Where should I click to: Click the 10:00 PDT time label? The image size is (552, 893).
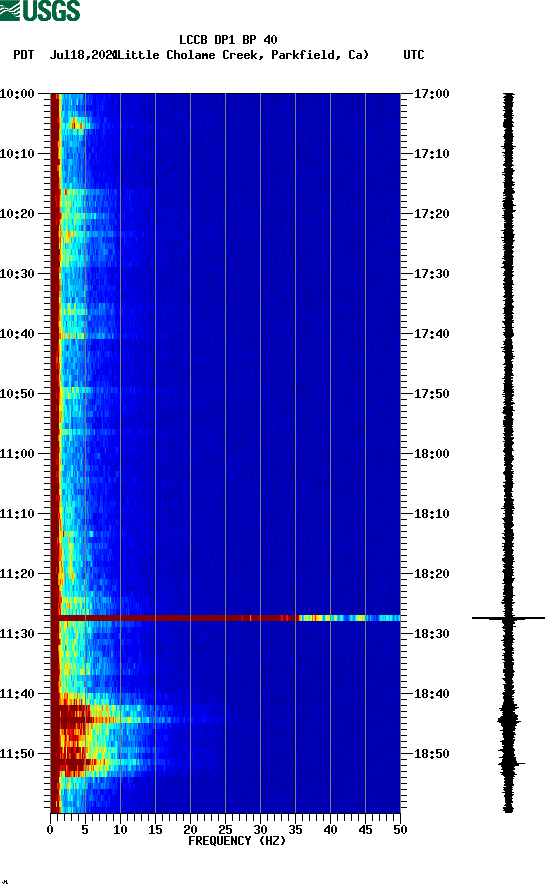click(x=17, y=93)
